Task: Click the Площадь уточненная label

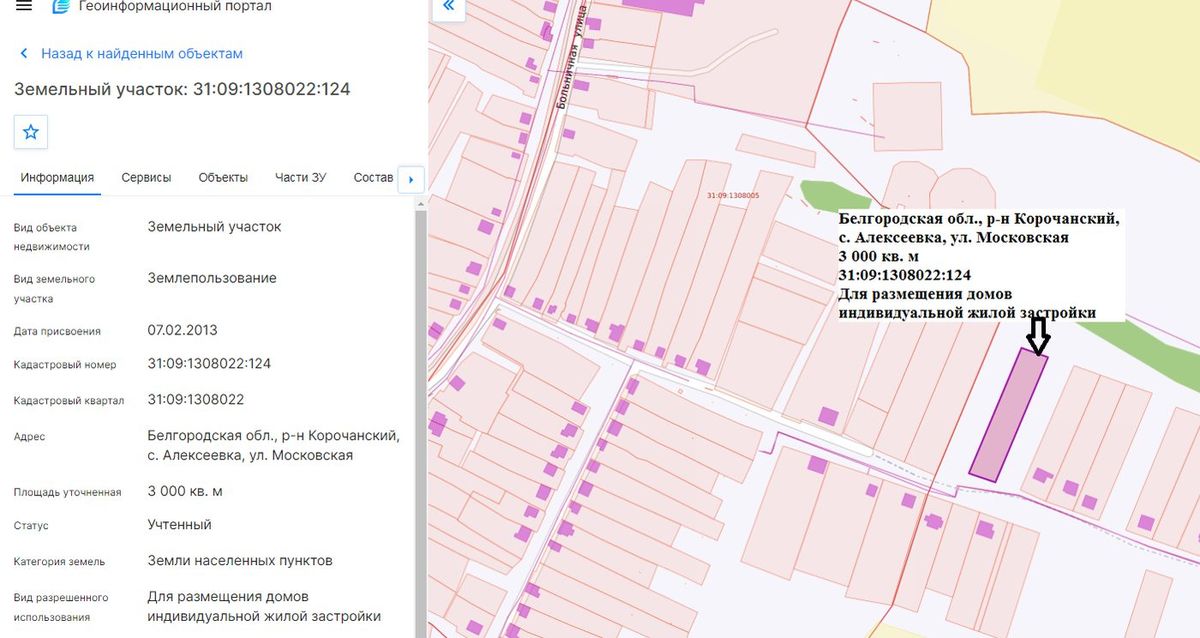Action: click(x=68, y=492)
